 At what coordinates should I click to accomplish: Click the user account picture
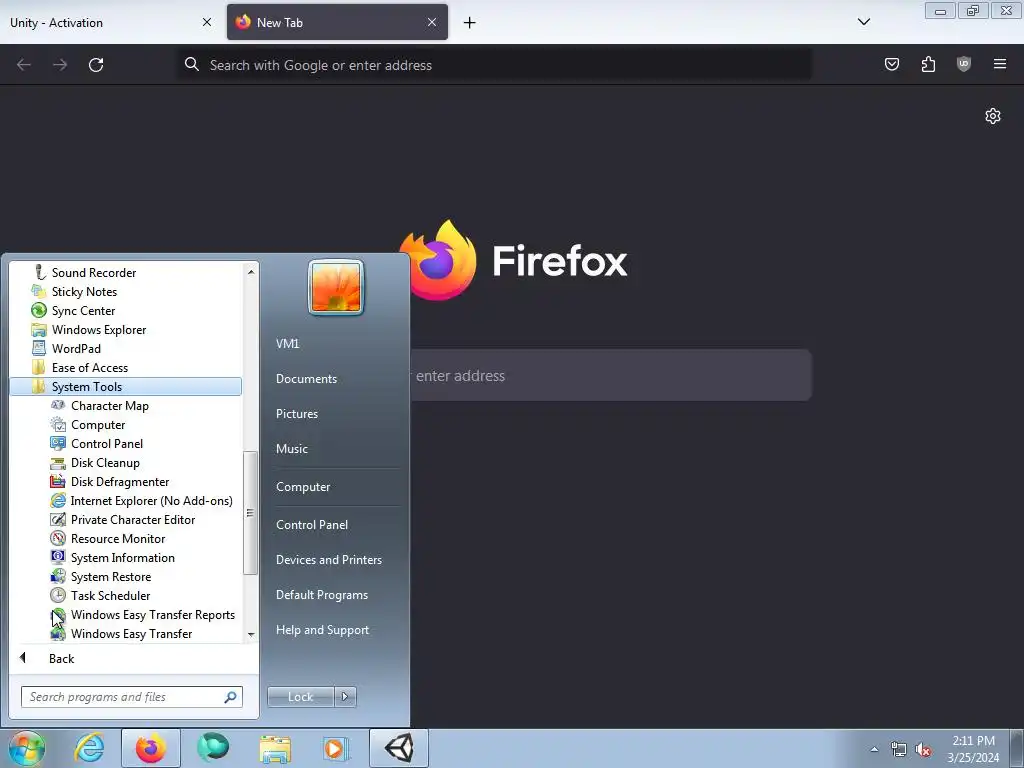pyautogui.click(x=336, y=287)
